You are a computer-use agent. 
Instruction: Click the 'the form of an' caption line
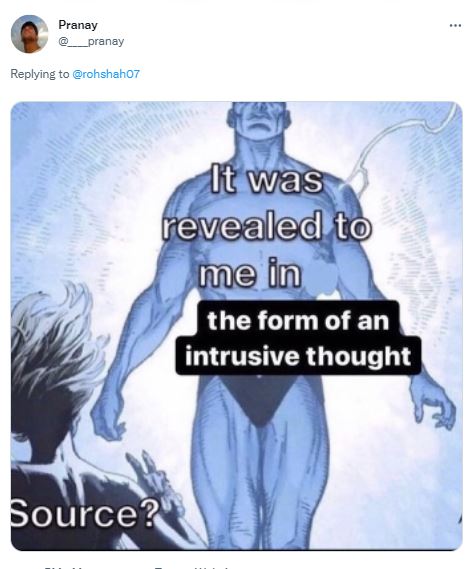(298, 321)
